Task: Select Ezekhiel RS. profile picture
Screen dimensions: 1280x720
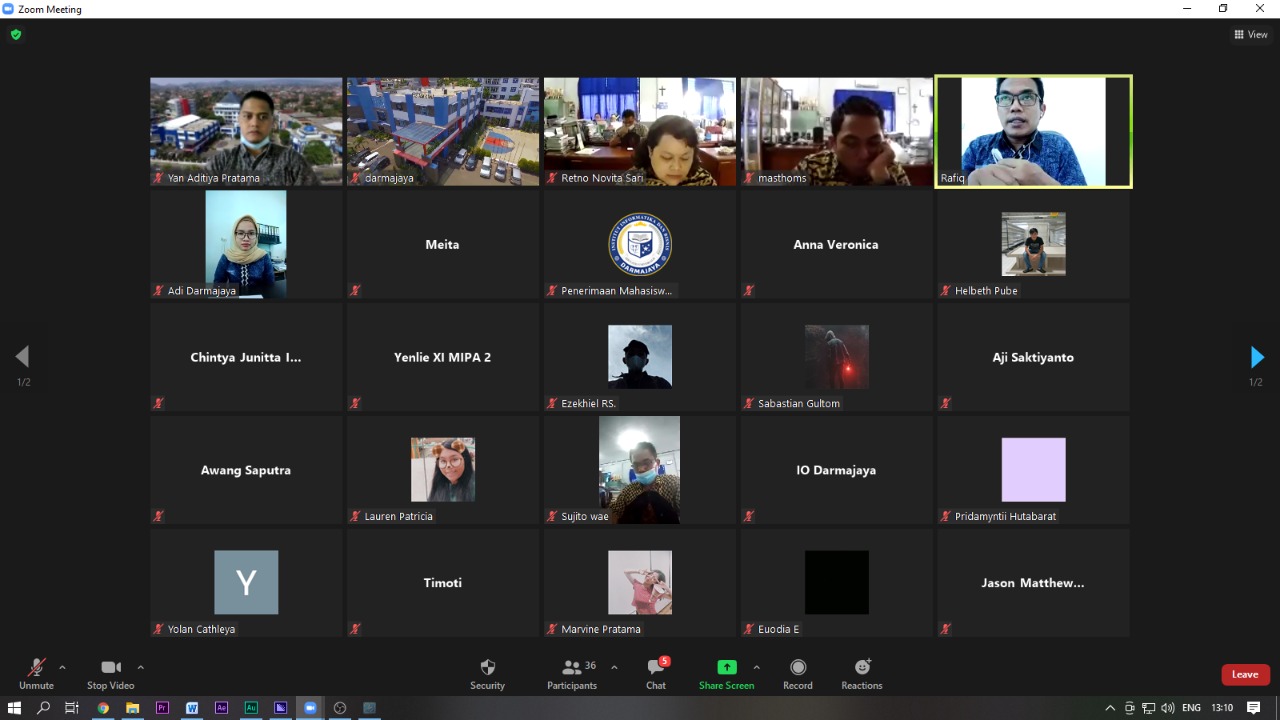Action: pyautogui.click(x=640, y=357)
